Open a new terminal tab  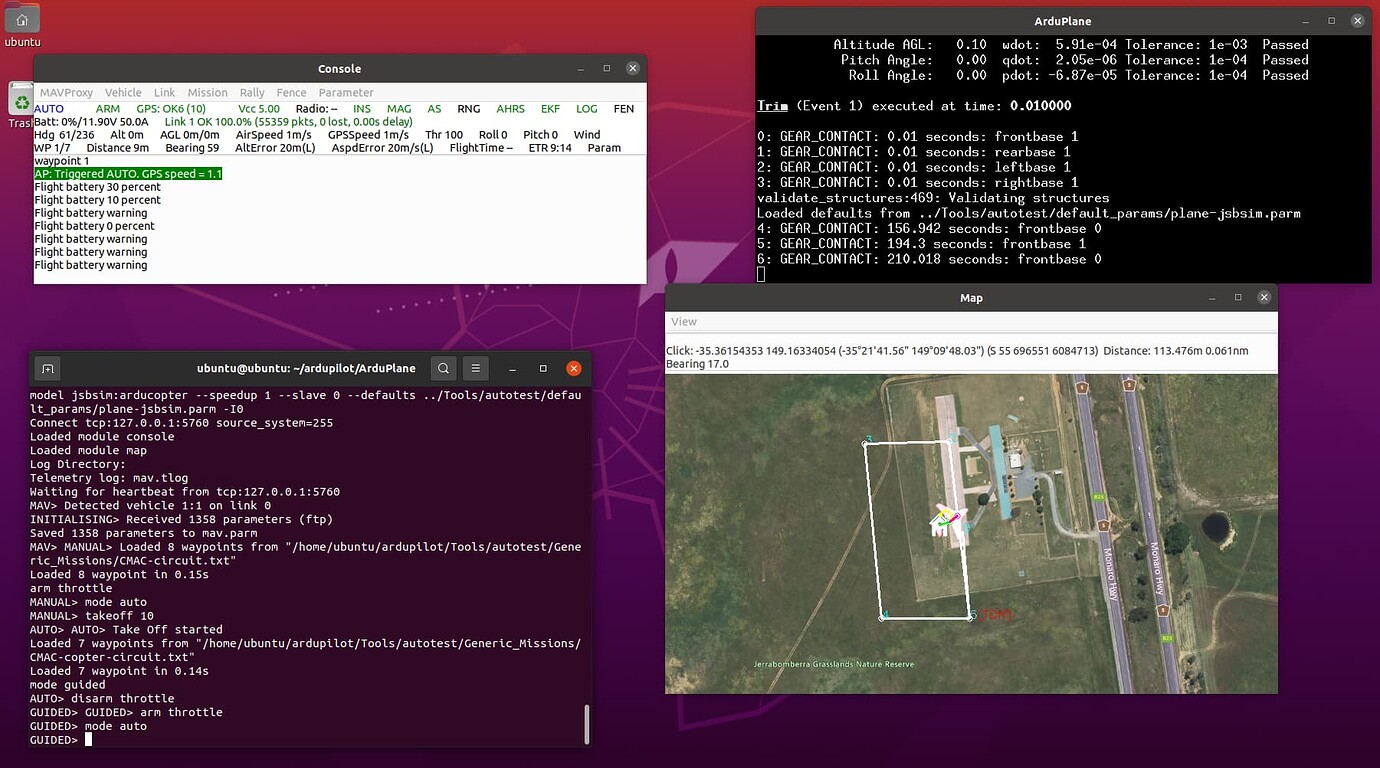(47, 368)
